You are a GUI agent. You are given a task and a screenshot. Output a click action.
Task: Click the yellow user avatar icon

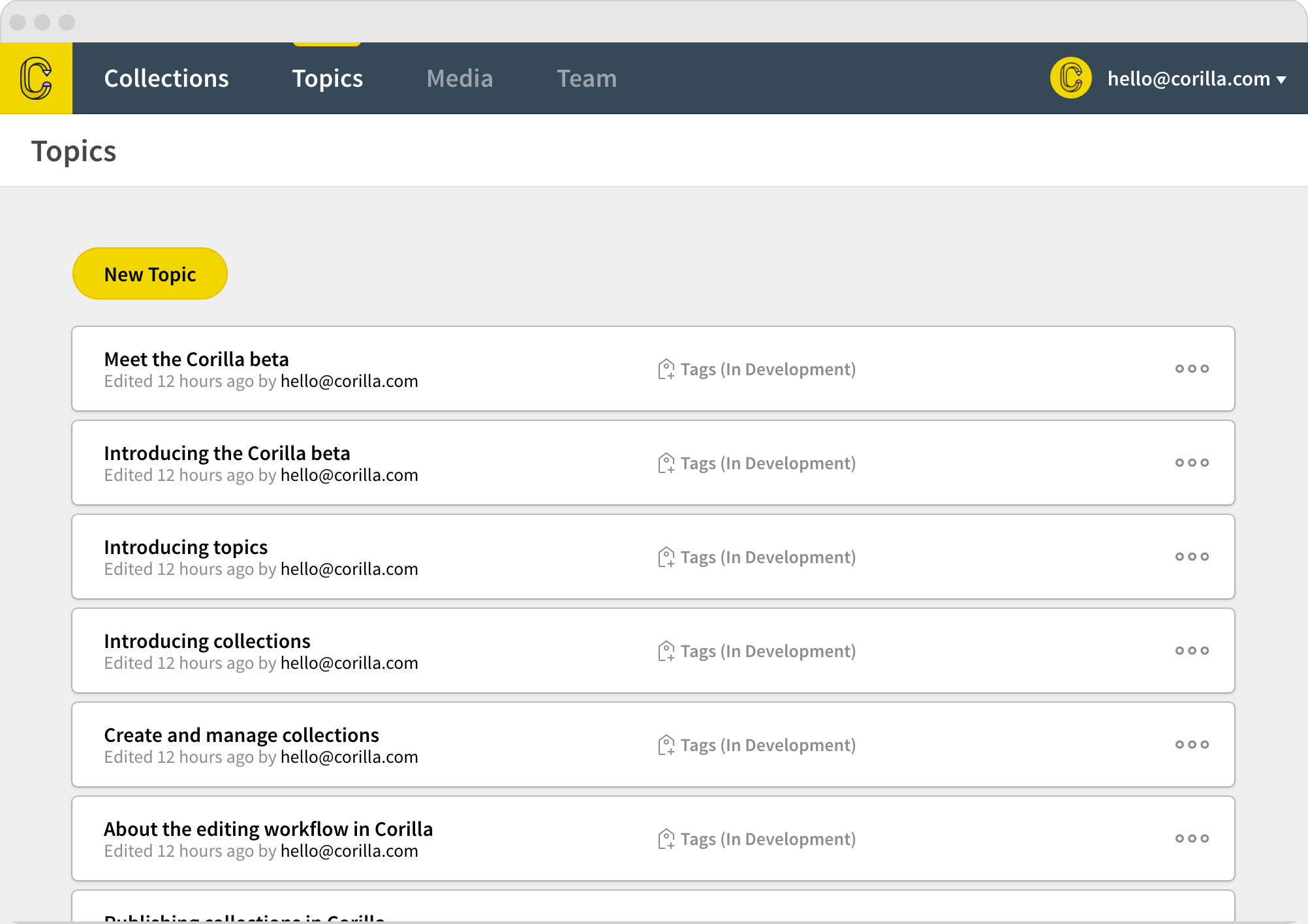[x=1070, y=78]
